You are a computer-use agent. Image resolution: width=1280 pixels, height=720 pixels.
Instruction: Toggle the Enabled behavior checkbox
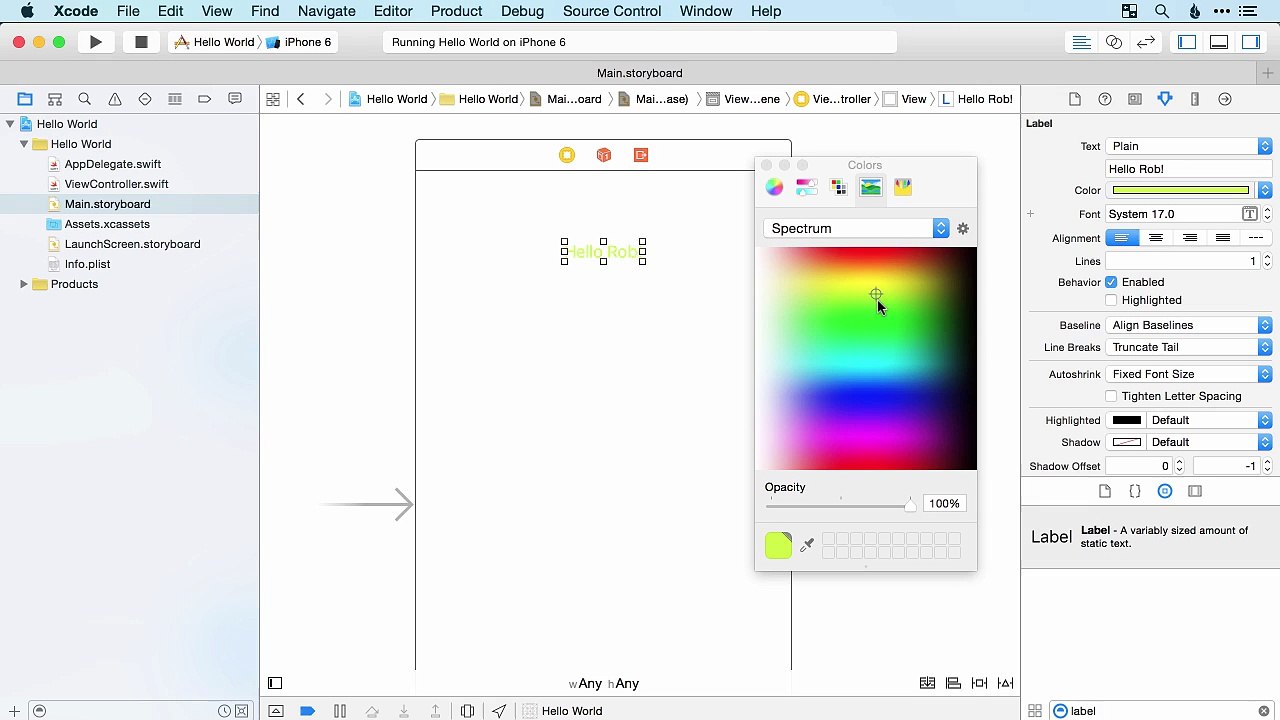tap(1111, 282)
